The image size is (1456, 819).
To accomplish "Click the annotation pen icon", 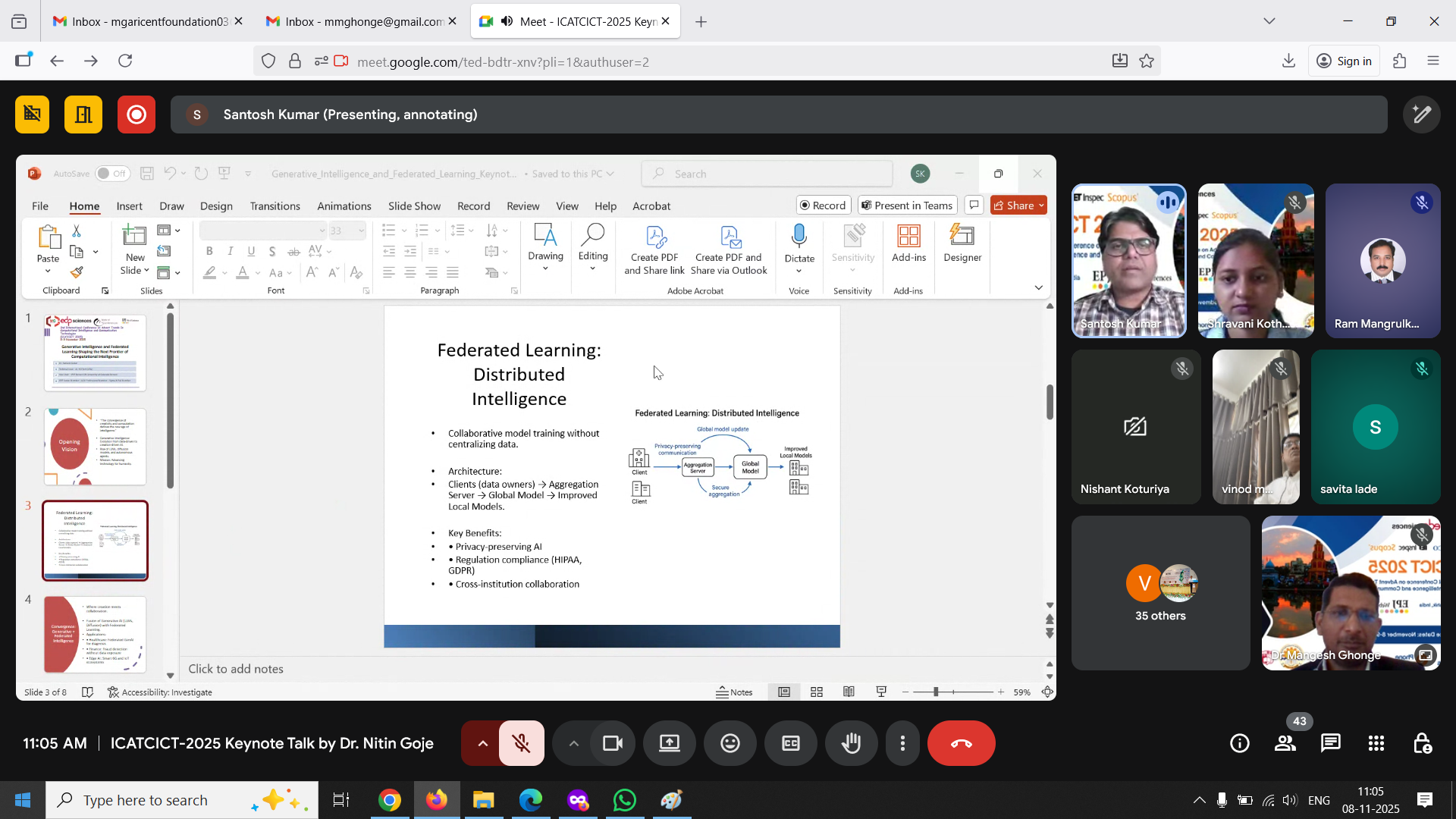I will tap(1421, 115).
